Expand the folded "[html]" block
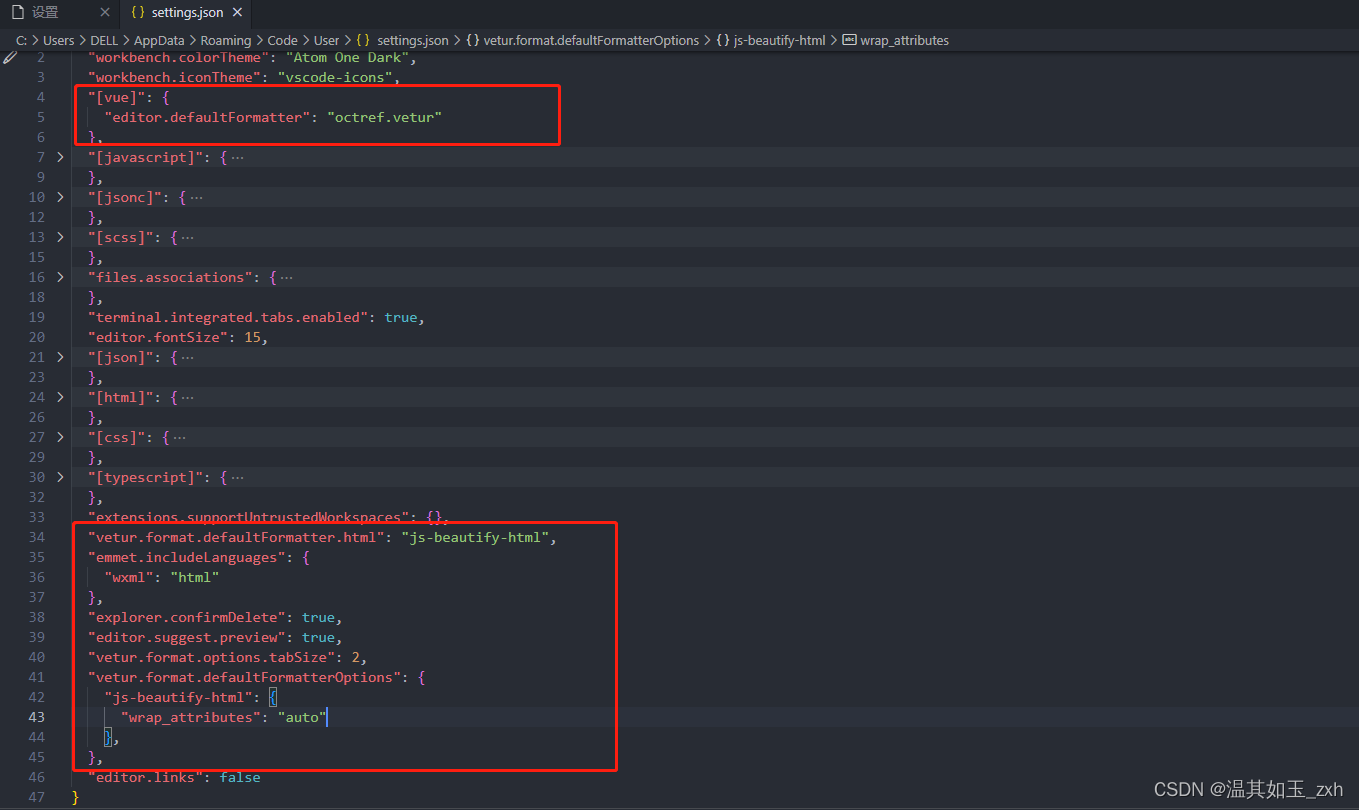Viewport: 1359px width, 810px height. coord(60,397)
